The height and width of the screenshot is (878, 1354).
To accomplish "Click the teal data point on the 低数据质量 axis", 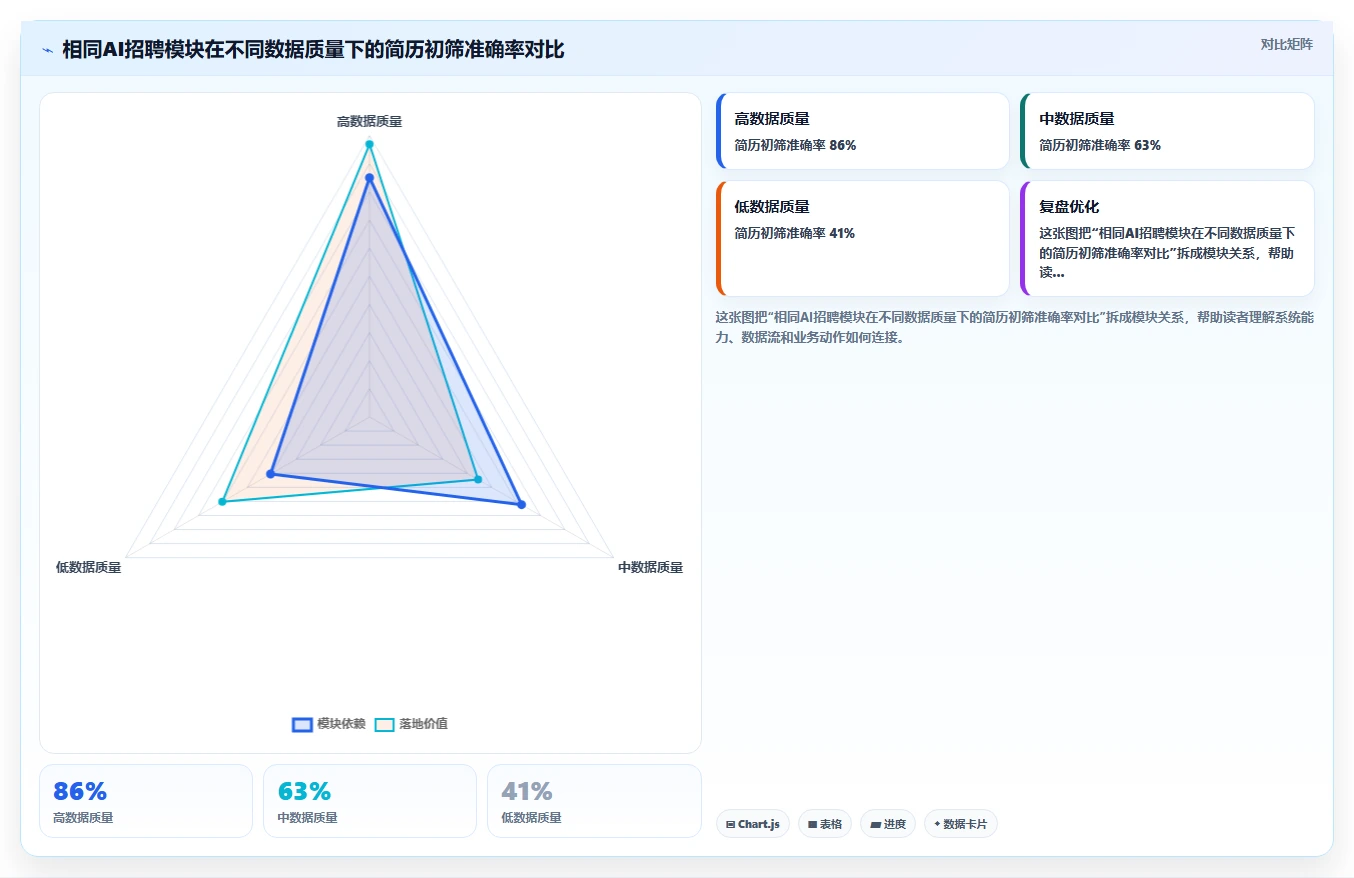I will pos(223,501).
